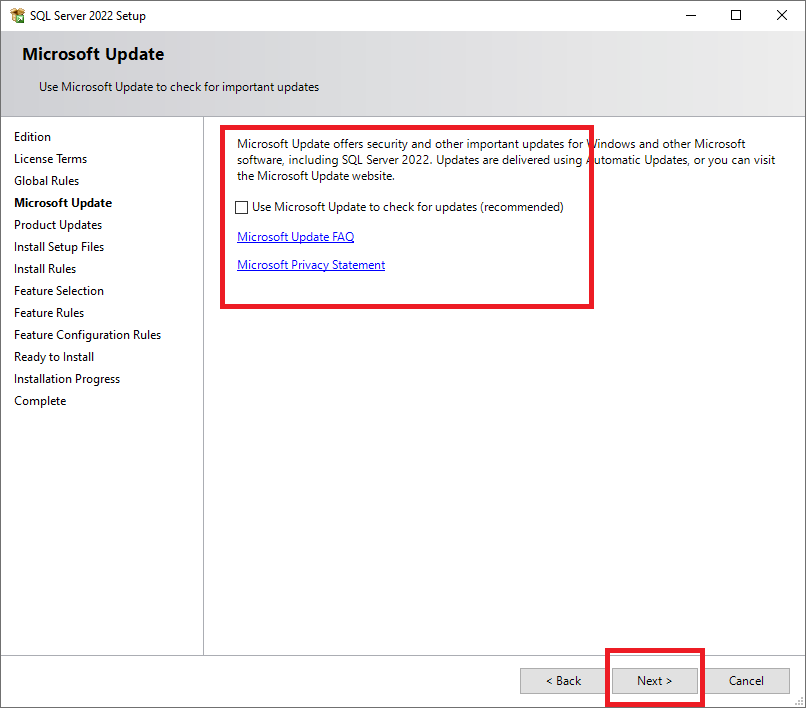This screenshot has width=806, height=708.
Task: Maximize the setup window
Action: pos(736,15)
